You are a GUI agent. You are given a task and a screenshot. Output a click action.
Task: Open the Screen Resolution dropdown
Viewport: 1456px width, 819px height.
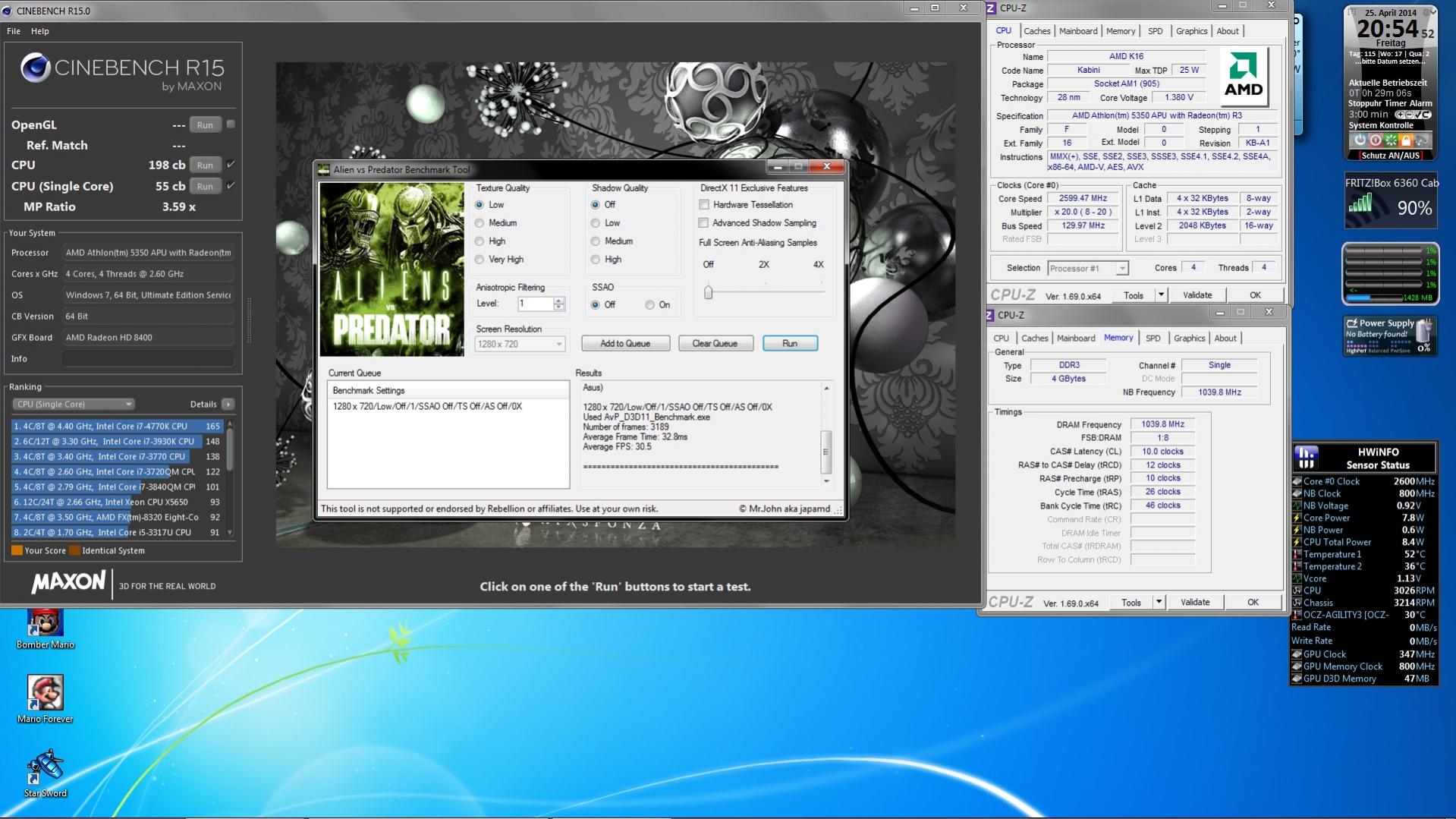[520, 345]
